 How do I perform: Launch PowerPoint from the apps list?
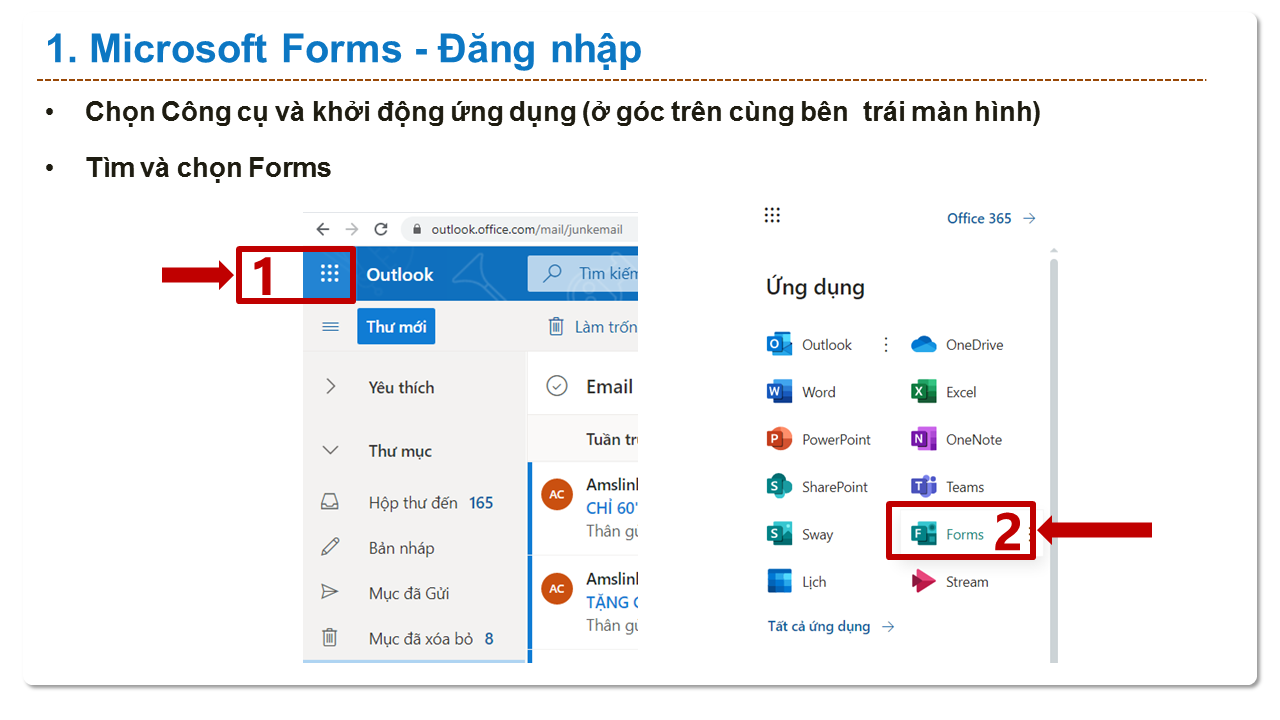point(818,440)
